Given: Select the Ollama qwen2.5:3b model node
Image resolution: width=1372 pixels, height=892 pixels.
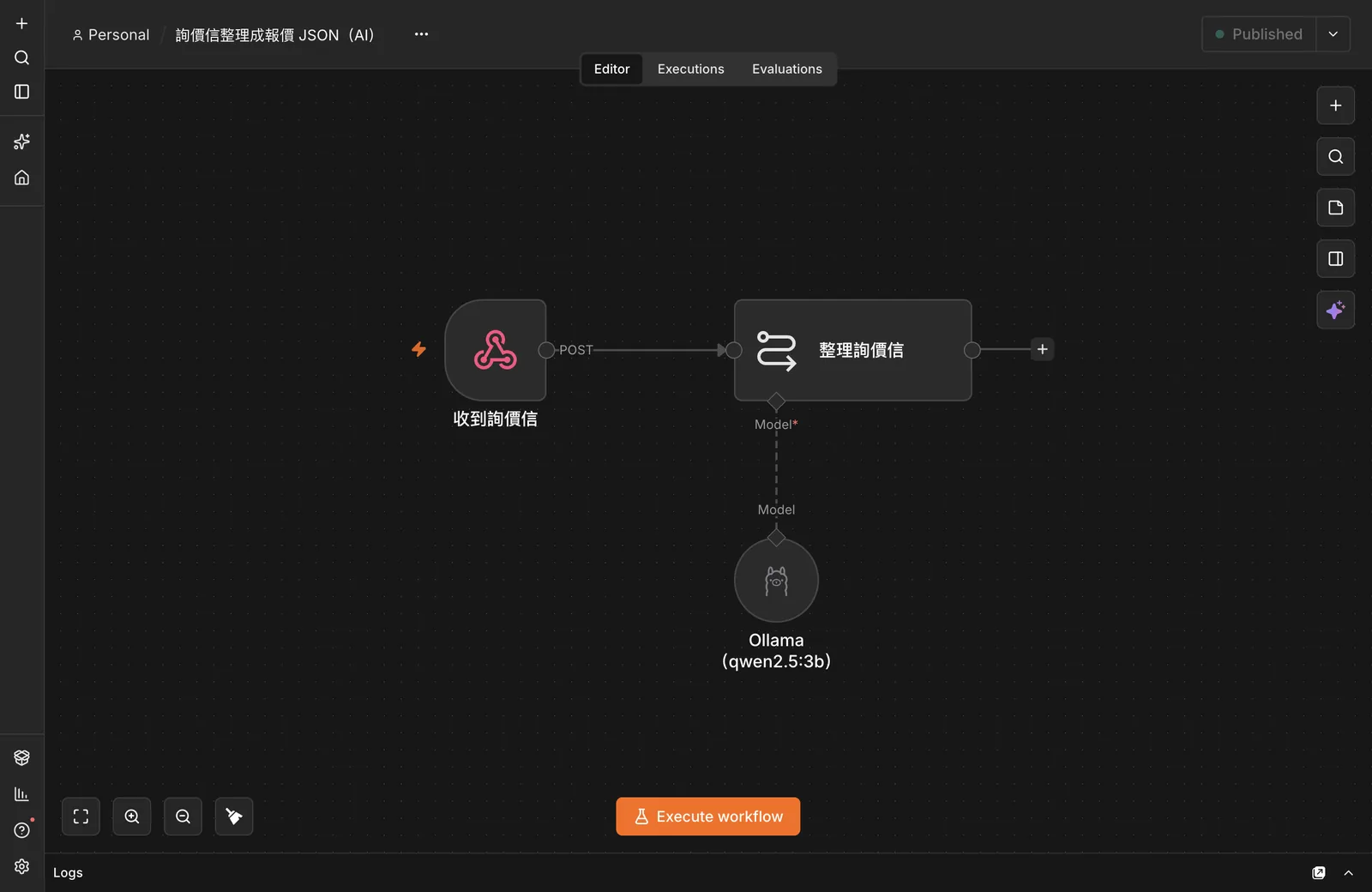Looking at the screenshot, I should (x=776, y=580).
